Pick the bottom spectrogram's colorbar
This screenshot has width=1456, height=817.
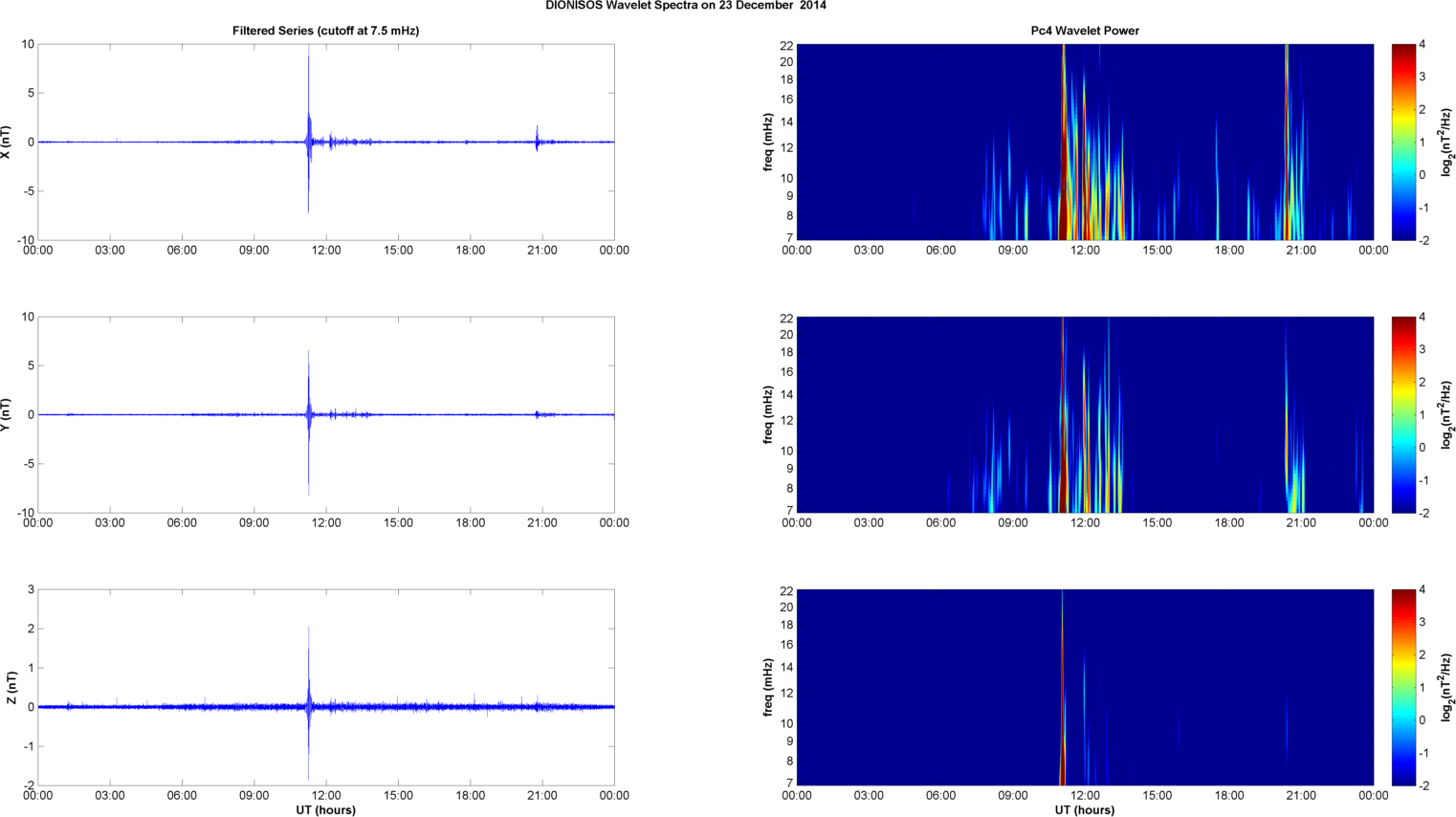[1403, 688]
